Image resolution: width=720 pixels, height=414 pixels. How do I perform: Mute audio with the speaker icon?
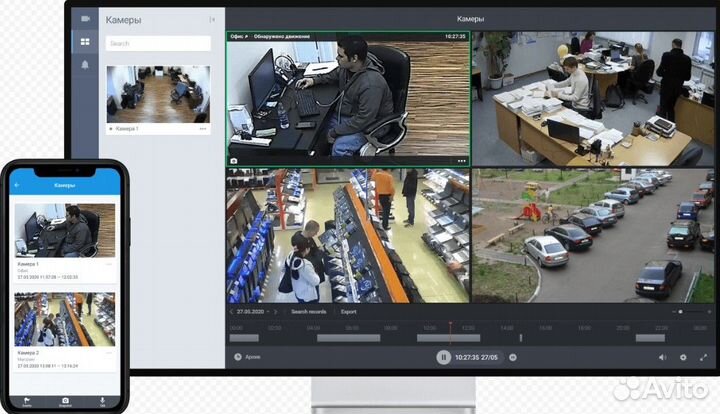point(662,357)
